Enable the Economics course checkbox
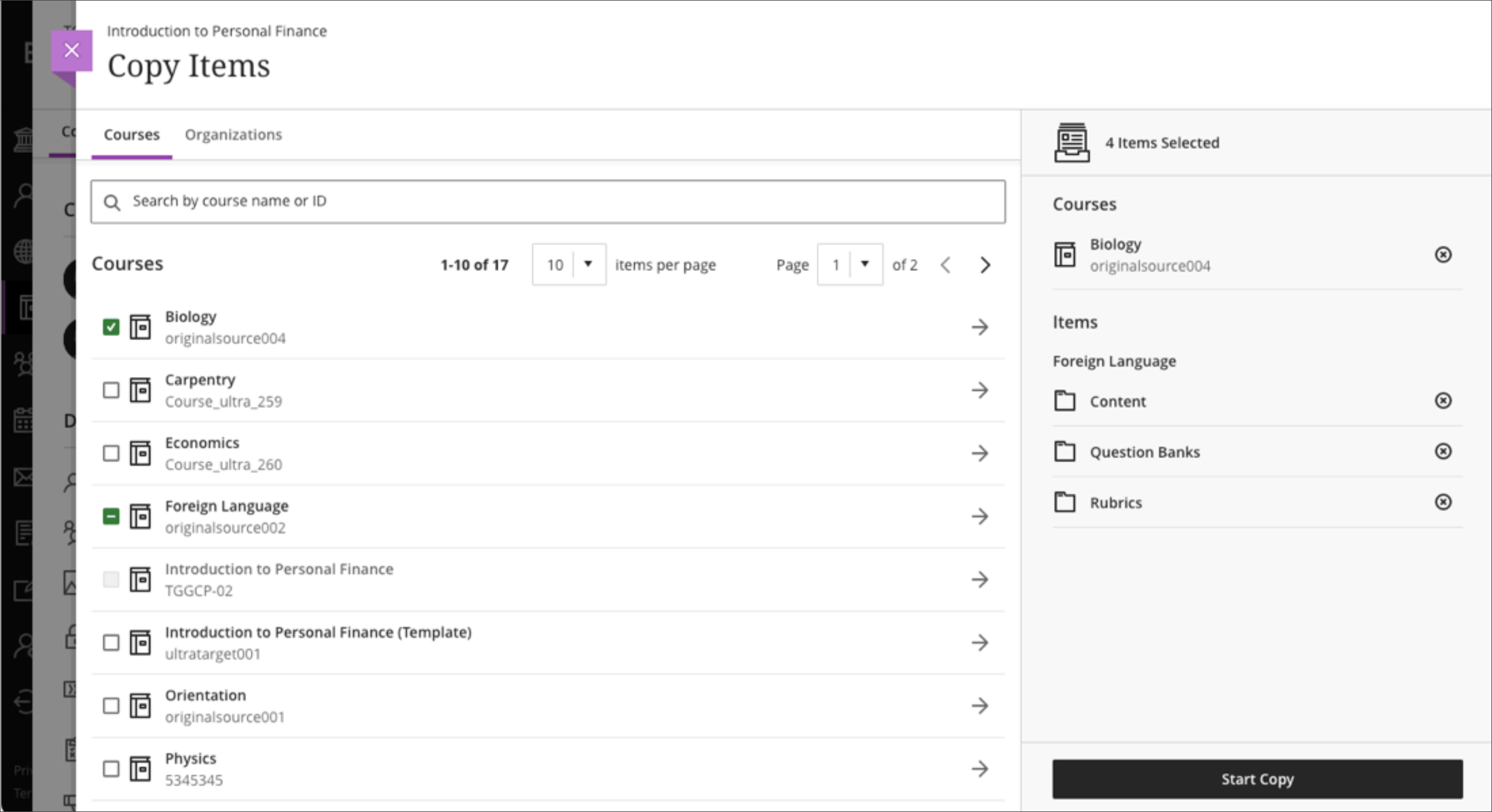1492x812 pixels. coord(110,453)
